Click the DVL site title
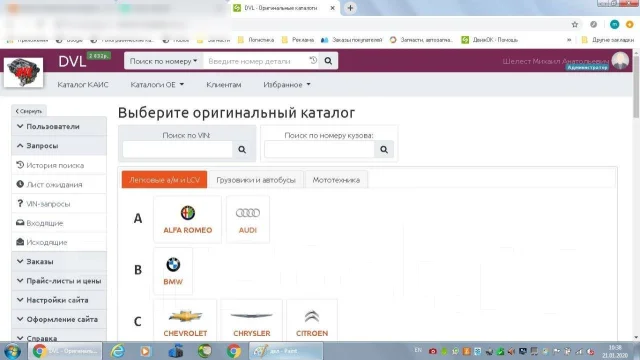Image resolution: width=640 pixels, height=360 pixels. pos(72,62)
